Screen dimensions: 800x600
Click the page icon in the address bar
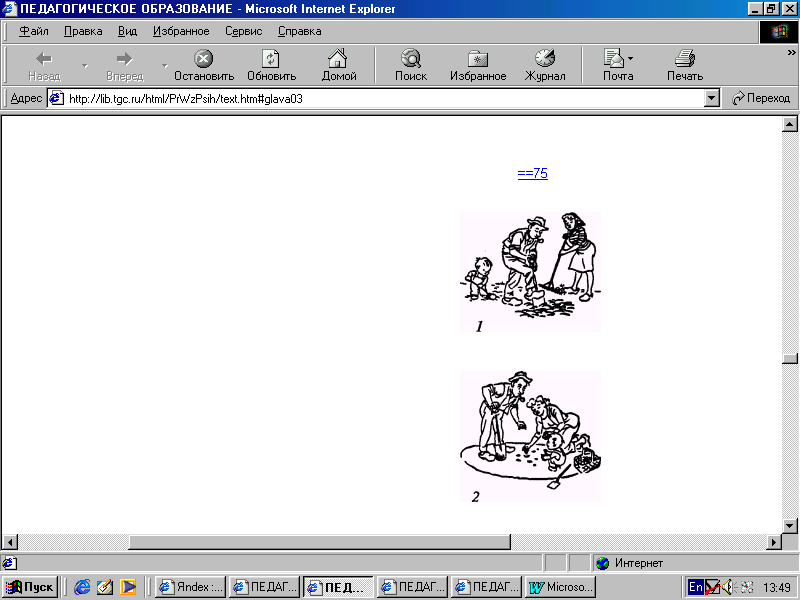click(56, 98)
